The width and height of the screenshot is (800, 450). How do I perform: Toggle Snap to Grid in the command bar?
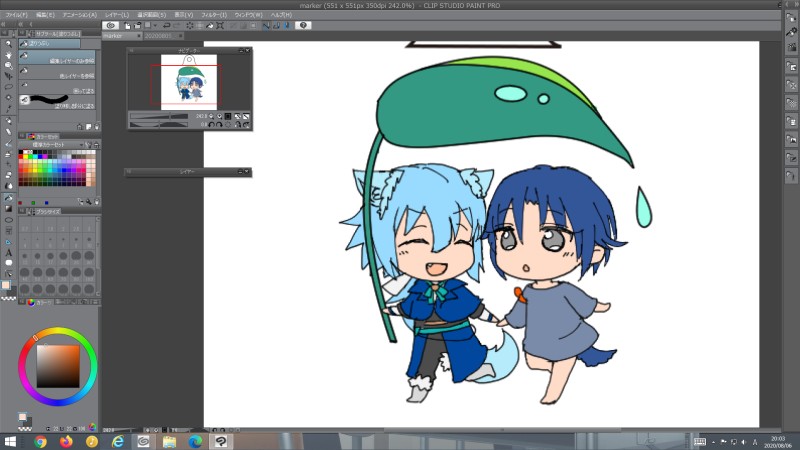pos(286,25)
